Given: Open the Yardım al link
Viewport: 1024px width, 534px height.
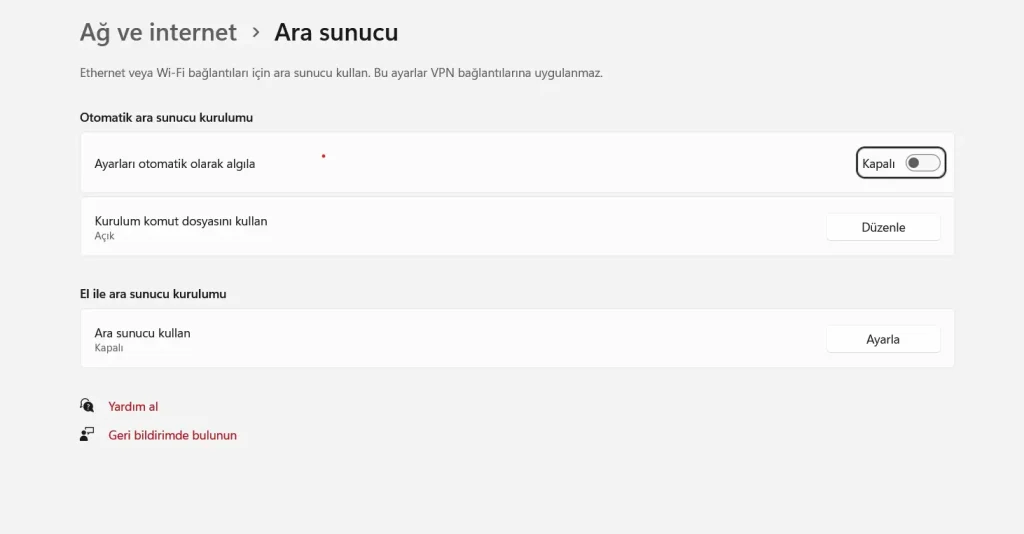Looking at the screenshot, I should (133, 406).
